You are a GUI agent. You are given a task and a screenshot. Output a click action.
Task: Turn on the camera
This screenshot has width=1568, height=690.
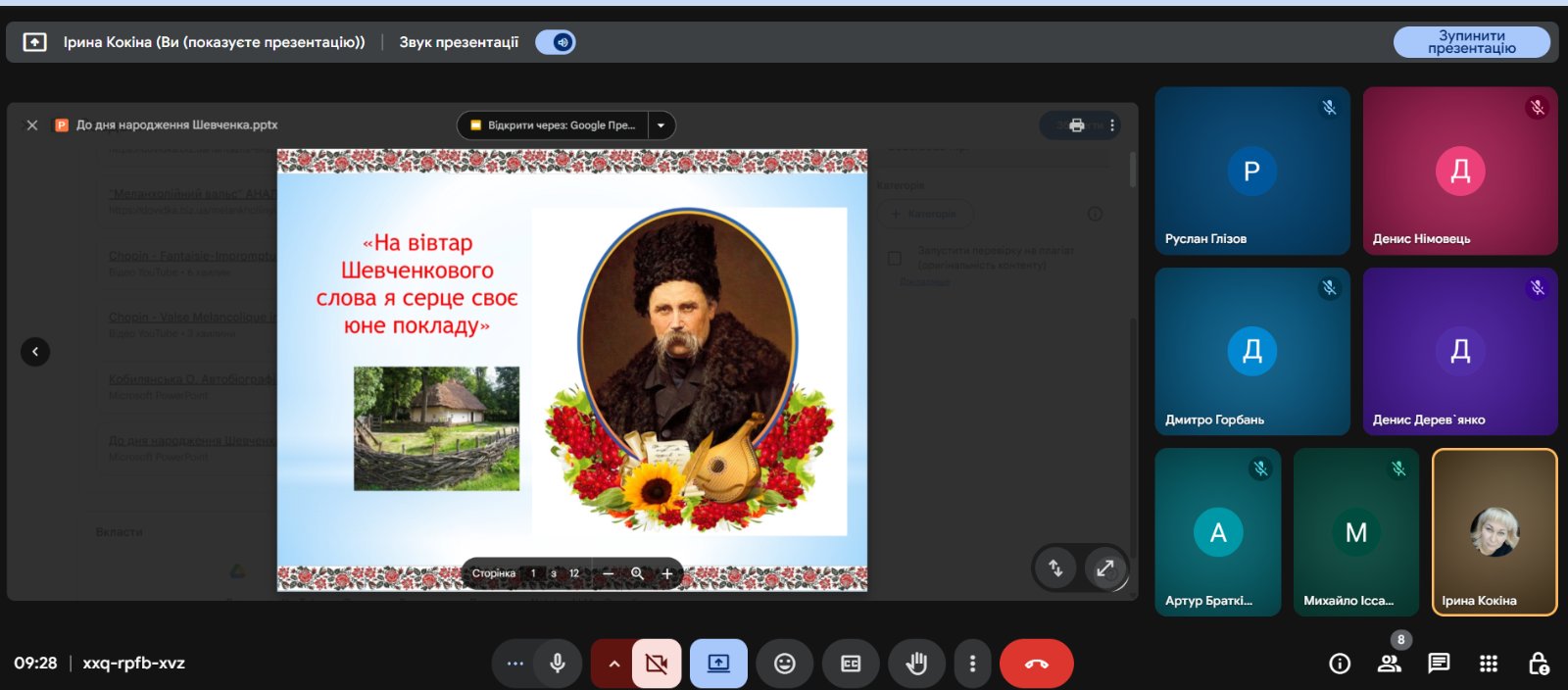tap(657, 664)
